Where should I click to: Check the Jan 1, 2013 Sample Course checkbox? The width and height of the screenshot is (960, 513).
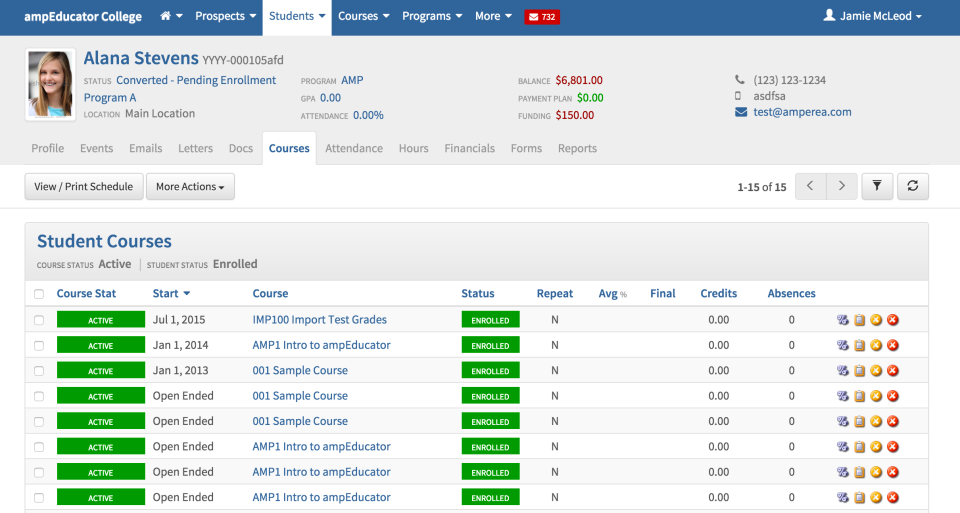[39, 371]
